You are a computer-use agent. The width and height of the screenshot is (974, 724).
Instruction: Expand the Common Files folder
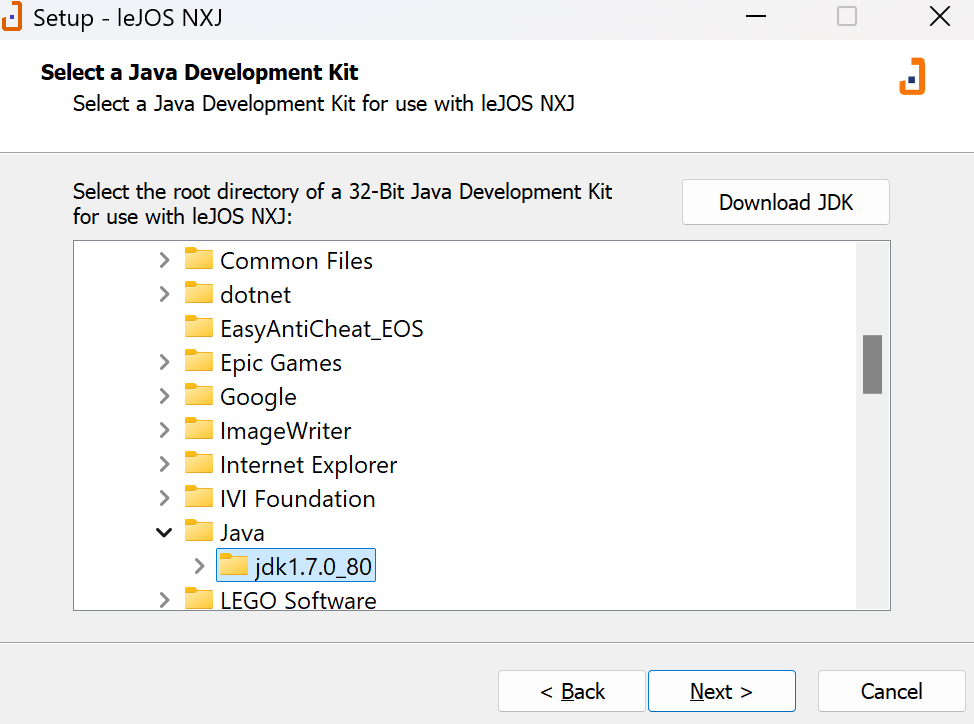click(164, 260)
